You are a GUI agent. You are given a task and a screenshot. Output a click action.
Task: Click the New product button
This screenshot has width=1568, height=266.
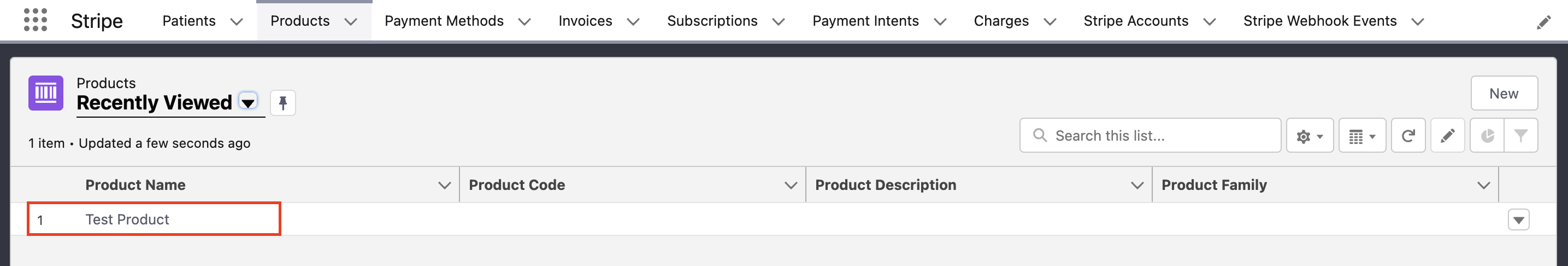[1504, 94]
